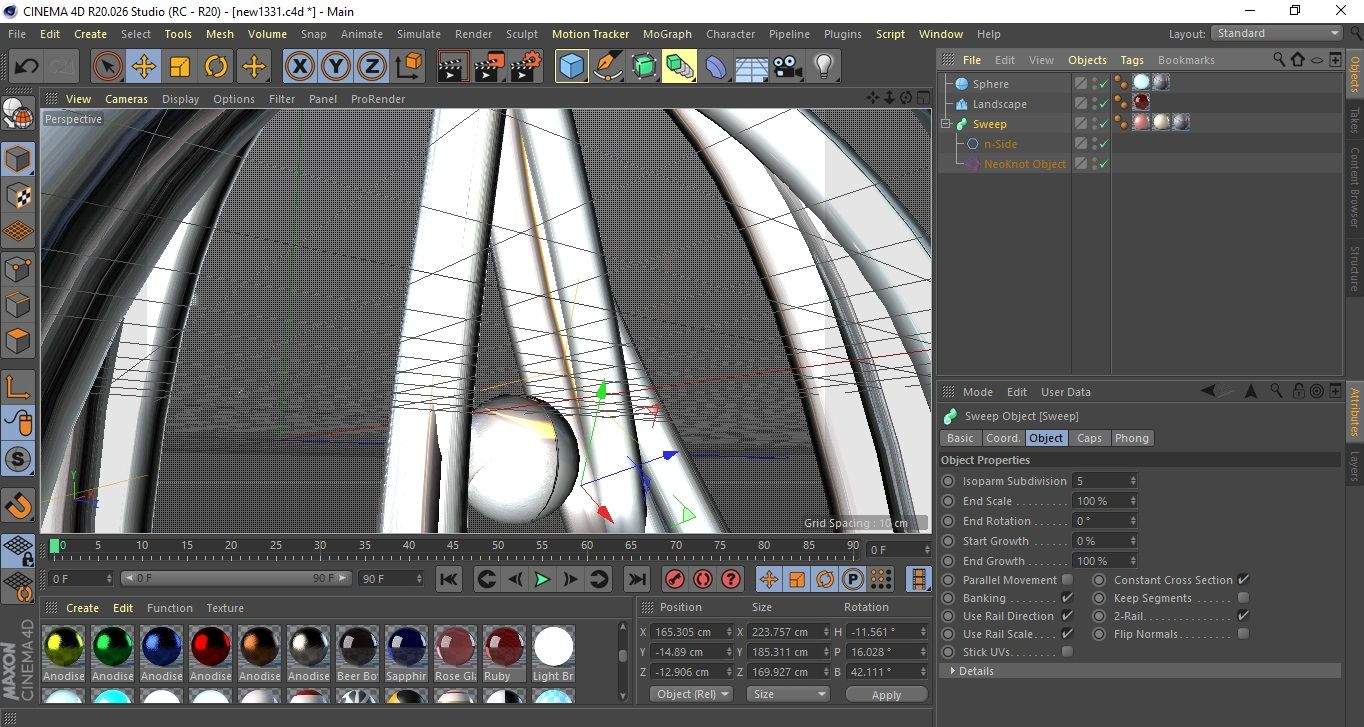Play the animation forward
1364x727 pixels.
coord(542,579)
